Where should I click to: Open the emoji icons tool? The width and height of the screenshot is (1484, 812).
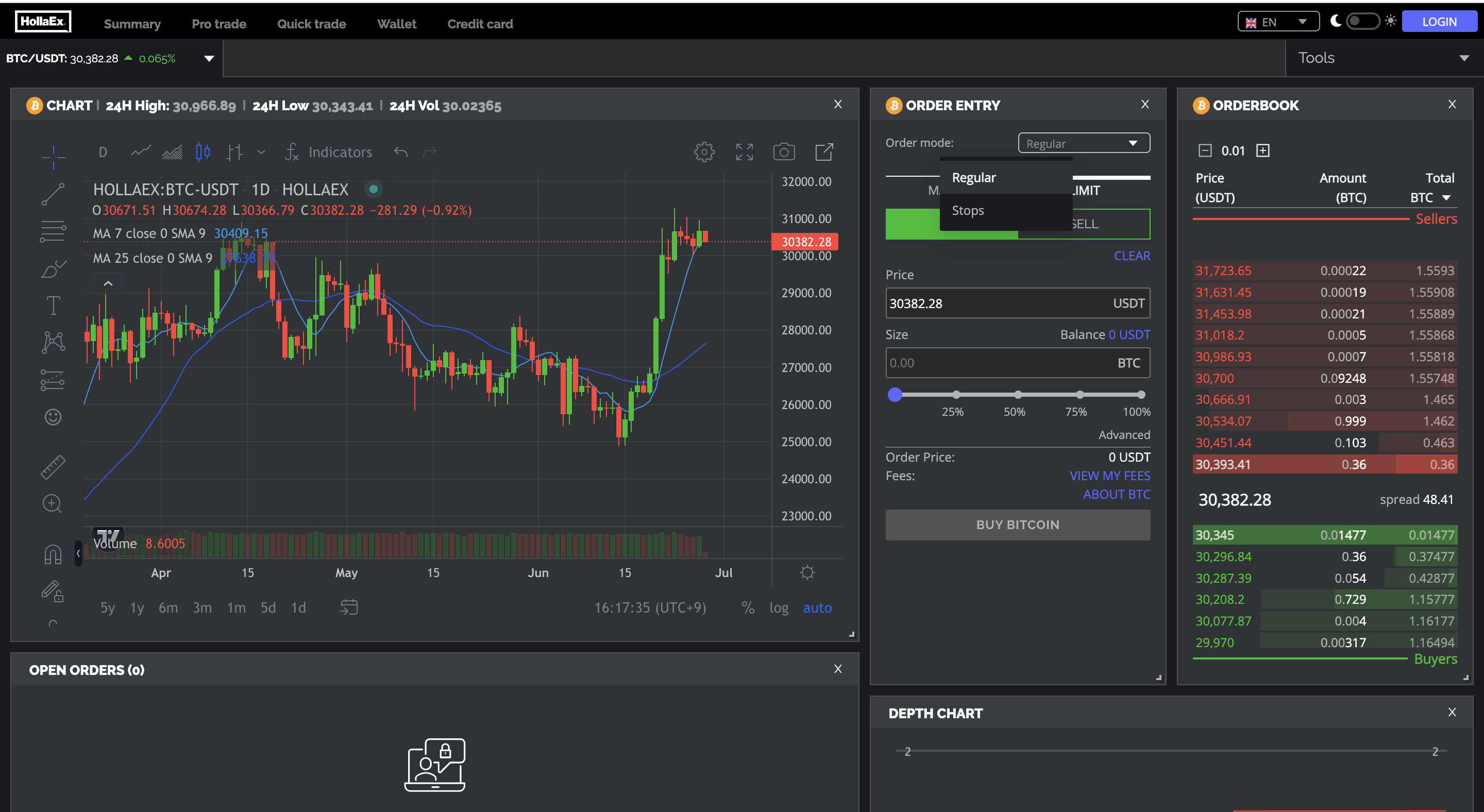pyautogui.click(x=53, y=417)
